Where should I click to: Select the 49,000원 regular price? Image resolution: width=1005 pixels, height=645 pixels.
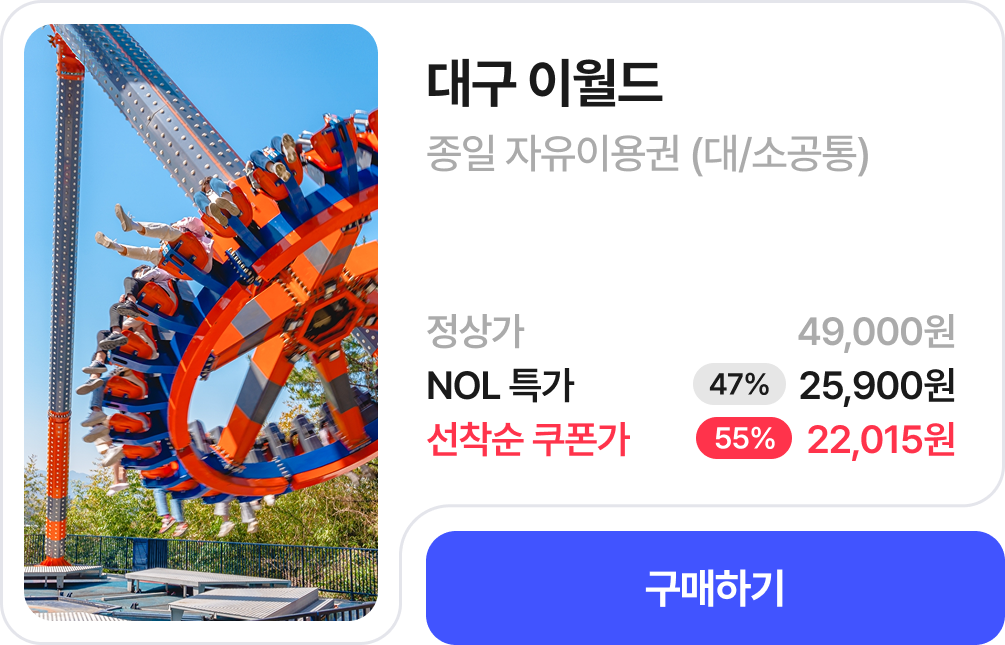[876, 331]
